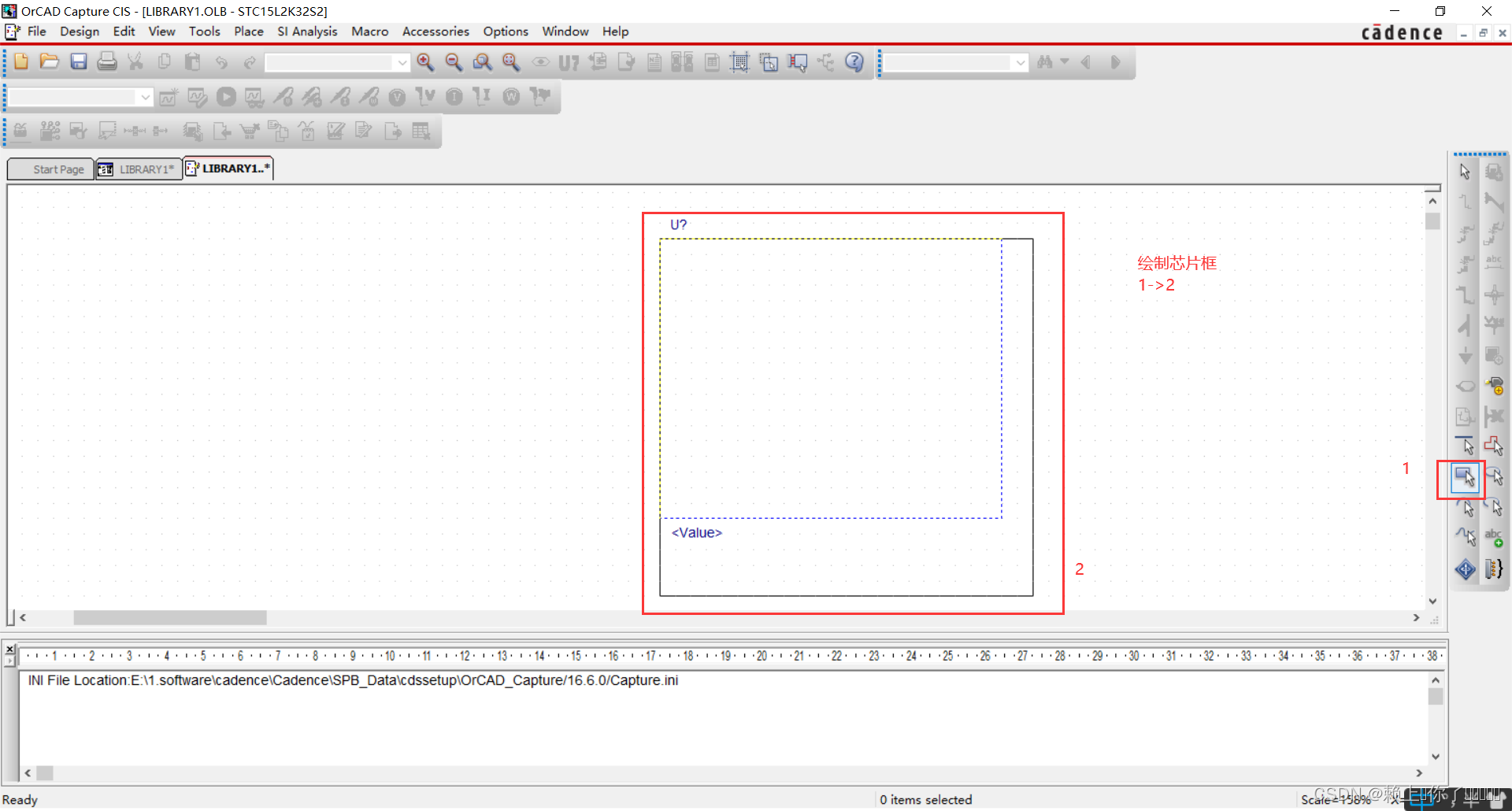Screen dimensions: 1512x811
Task: Pick the Place Arc tool
Action: 1465,507
